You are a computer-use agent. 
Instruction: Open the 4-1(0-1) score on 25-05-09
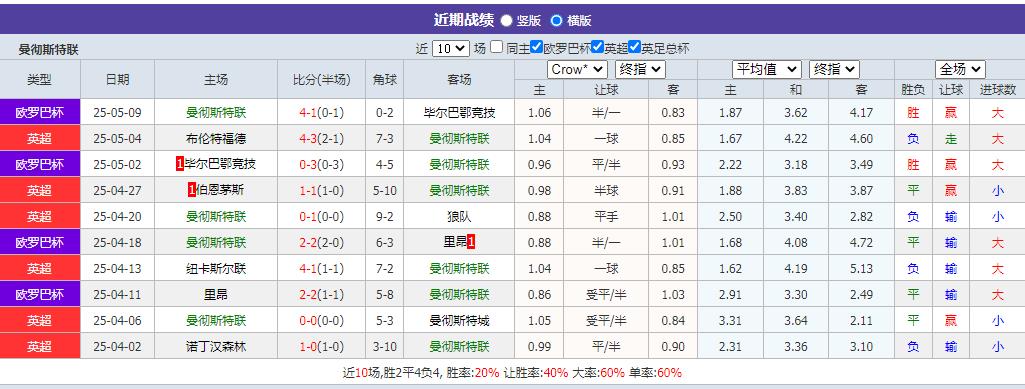pos(322,112)
